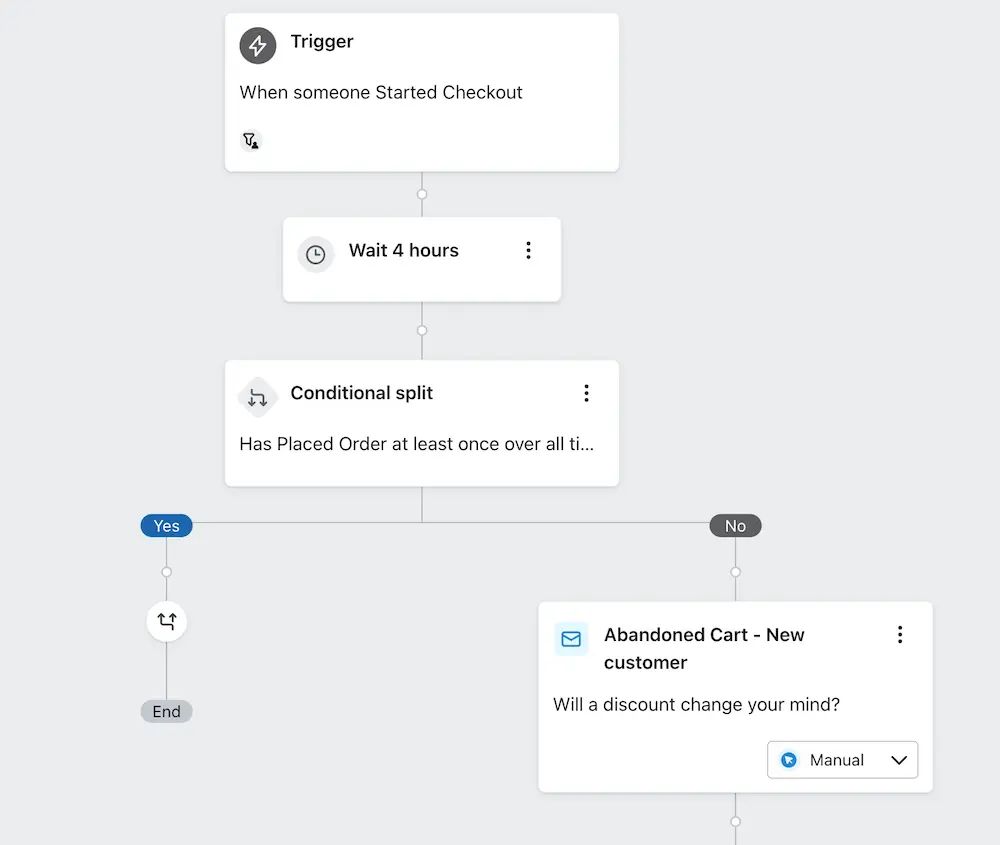
Task: Click the rejoin-path icon under Yes branch
Action: [166, 622]
